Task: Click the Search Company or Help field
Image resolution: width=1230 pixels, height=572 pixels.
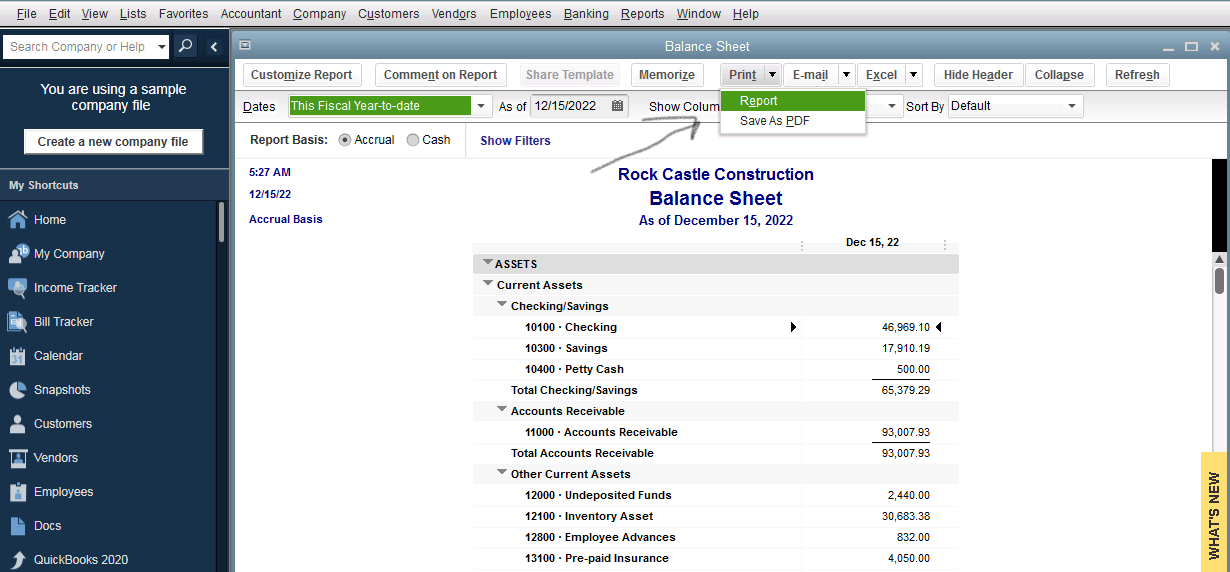Action: tap(79, 46)
